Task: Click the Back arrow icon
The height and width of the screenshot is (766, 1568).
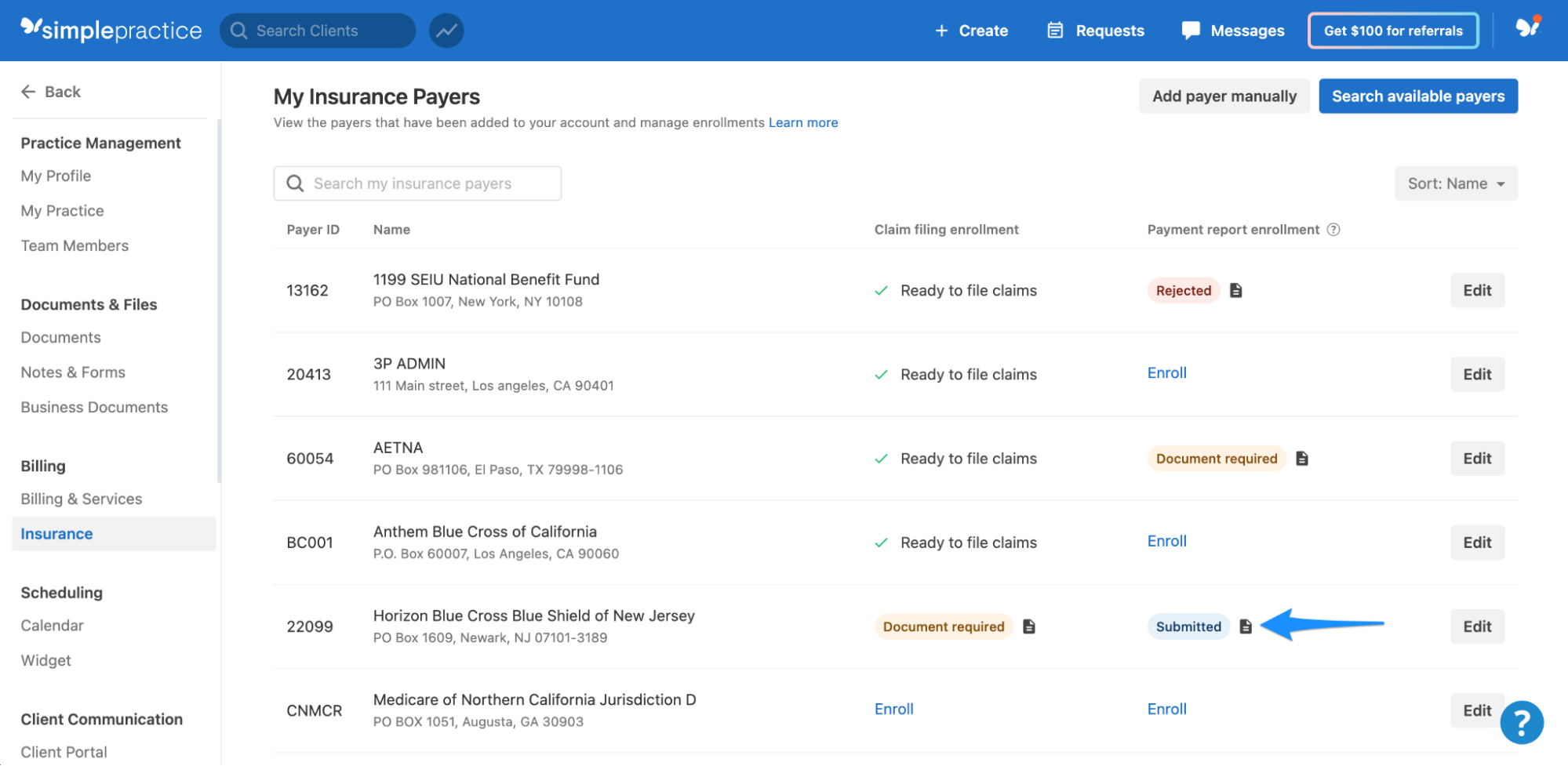Action: pos(28,92)
